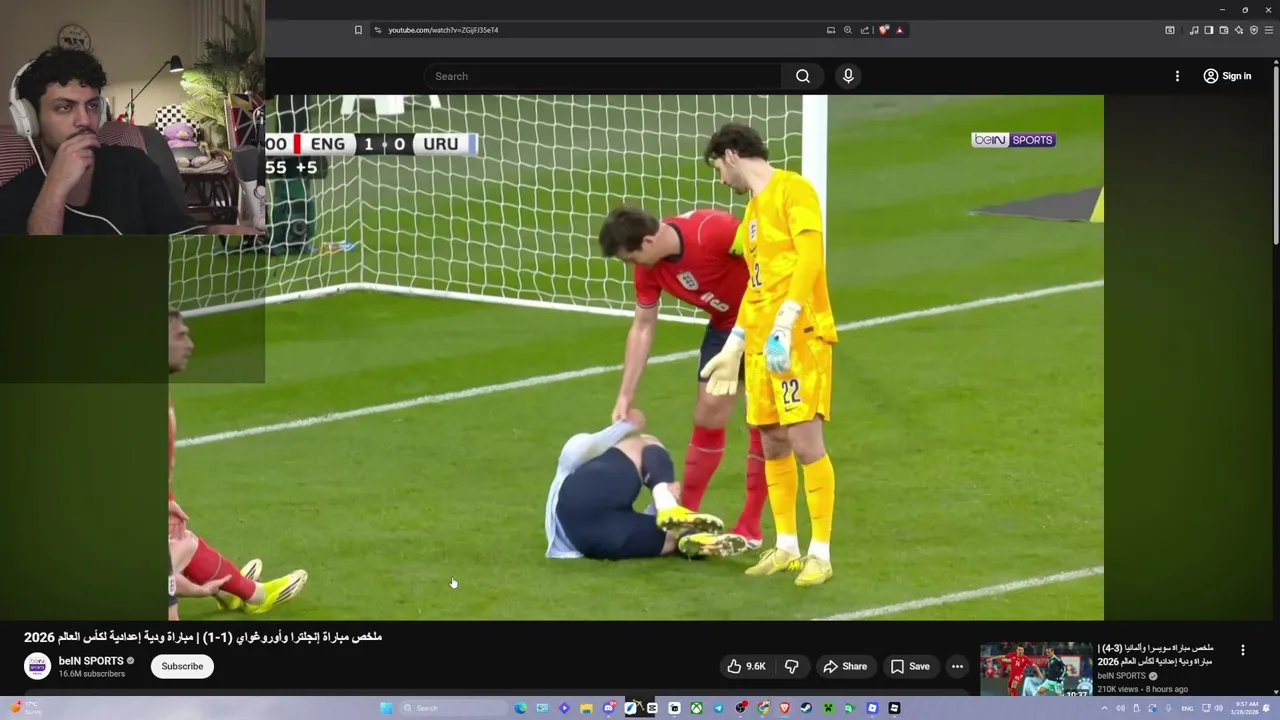Open Brave Wallet icon in toolbar

tap(1224, 30)
